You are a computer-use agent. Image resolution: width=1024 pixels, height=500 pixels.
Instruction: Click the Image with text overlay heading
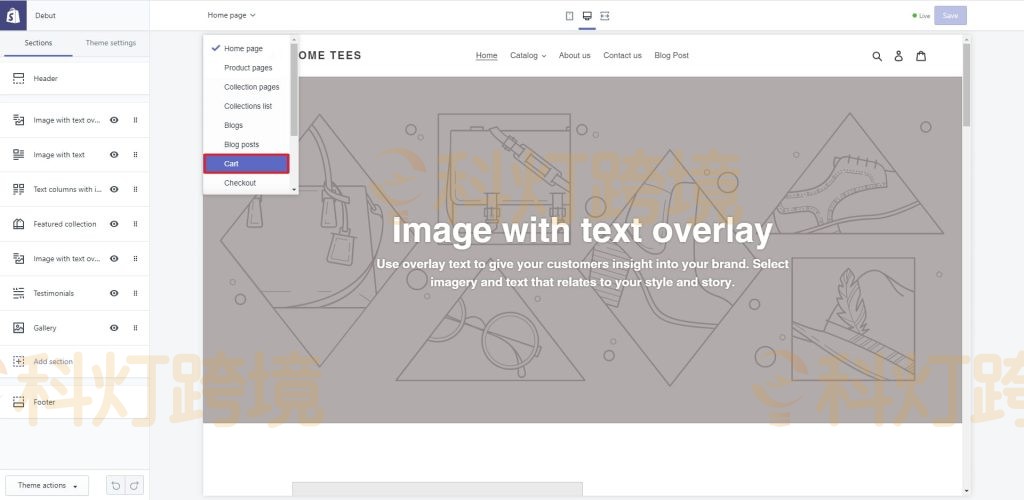(582, 231)
